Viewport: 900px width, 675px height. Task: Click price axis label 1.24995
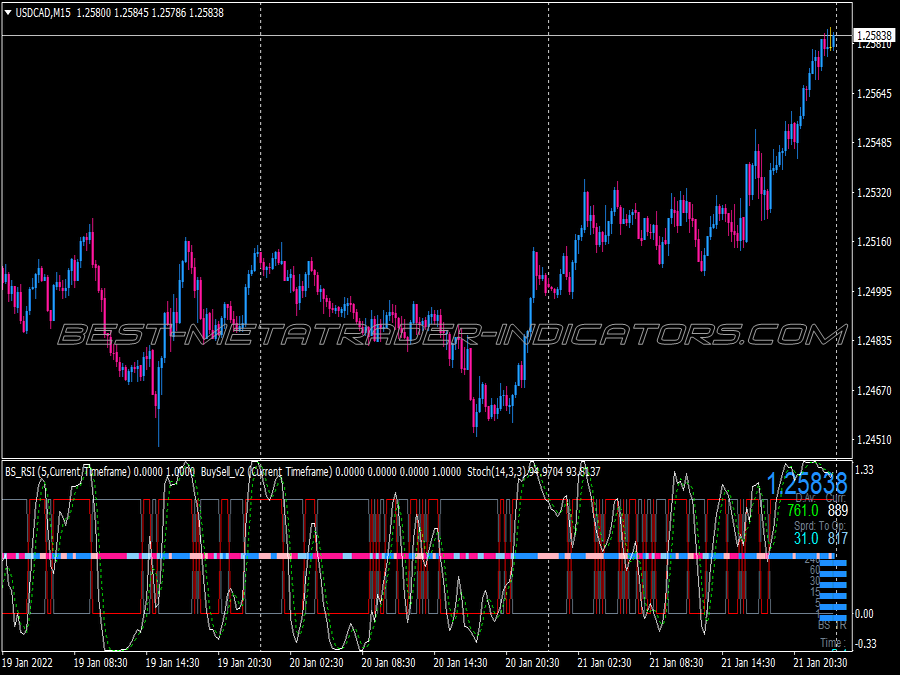(x=874, y=292)
